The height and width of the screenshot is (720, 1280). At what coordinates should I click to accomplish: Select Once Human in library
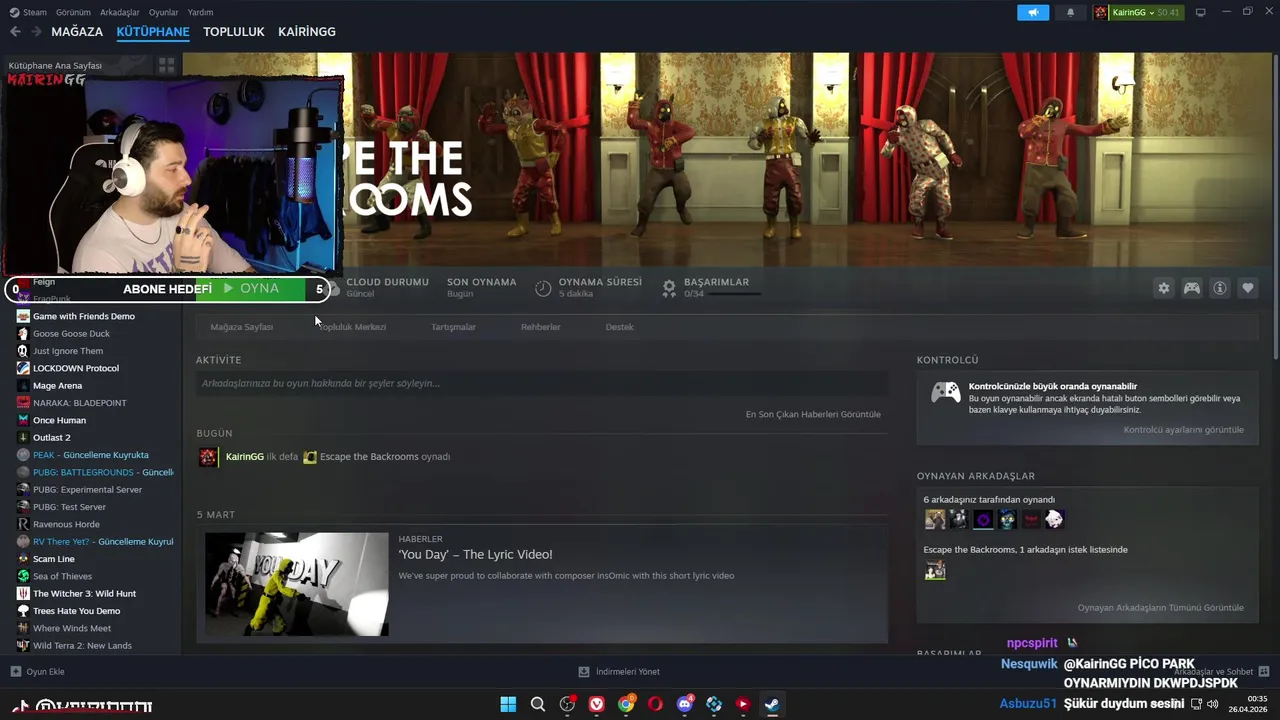[x=60, y=420]
